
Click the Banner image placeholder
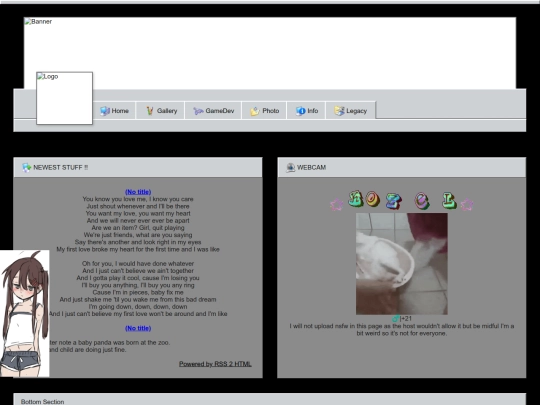pos(270,53)
